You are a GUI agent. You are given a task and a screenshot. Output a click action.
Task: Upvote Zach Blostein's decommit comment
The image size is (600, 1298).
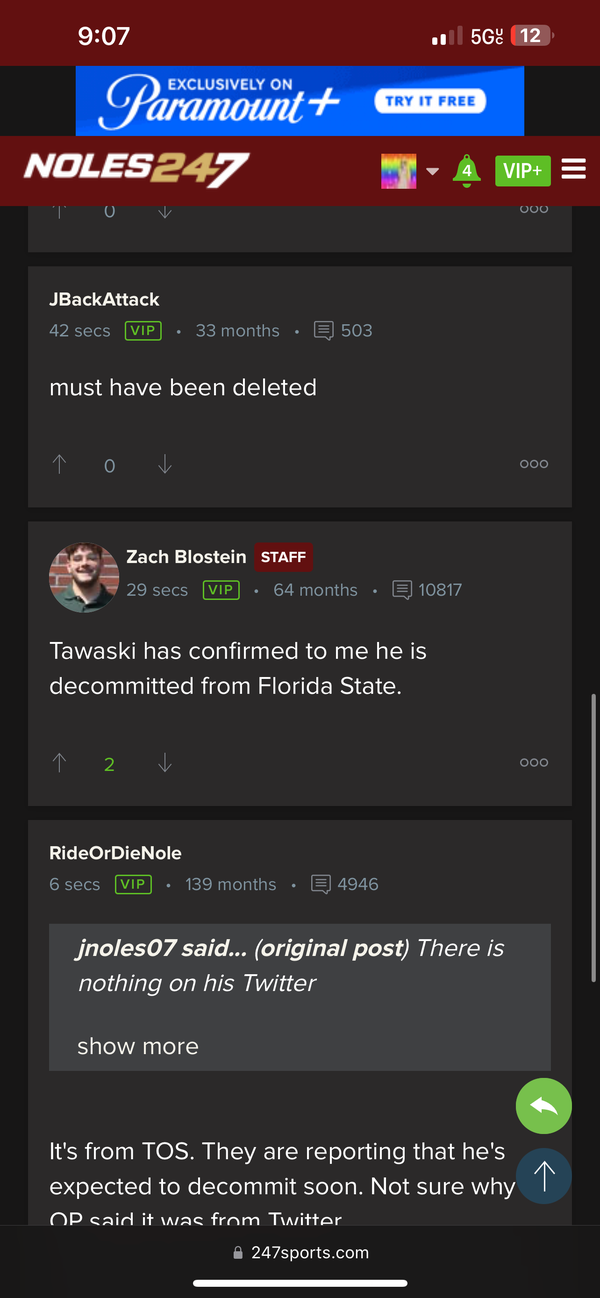click(59, 762)
